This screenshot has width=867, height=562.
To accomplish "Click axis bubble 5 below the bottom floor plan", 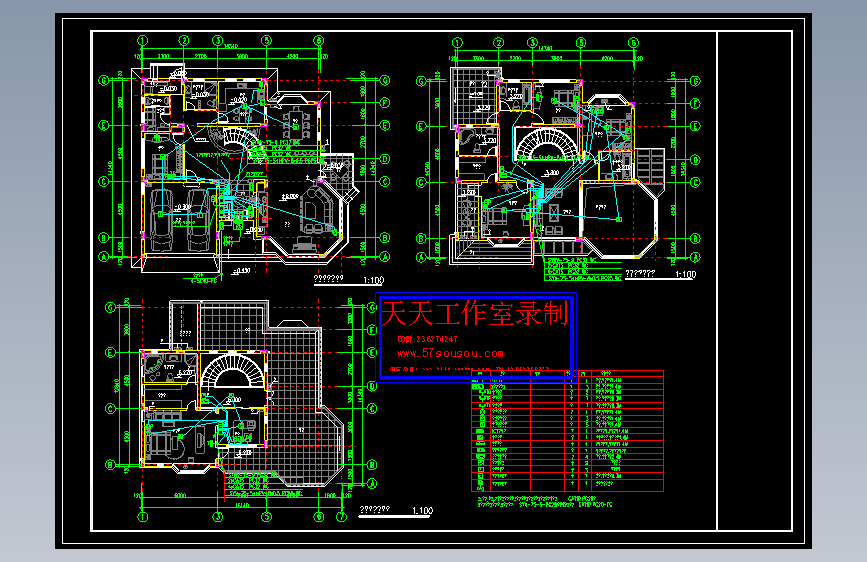I will click(x=267, y=517).
